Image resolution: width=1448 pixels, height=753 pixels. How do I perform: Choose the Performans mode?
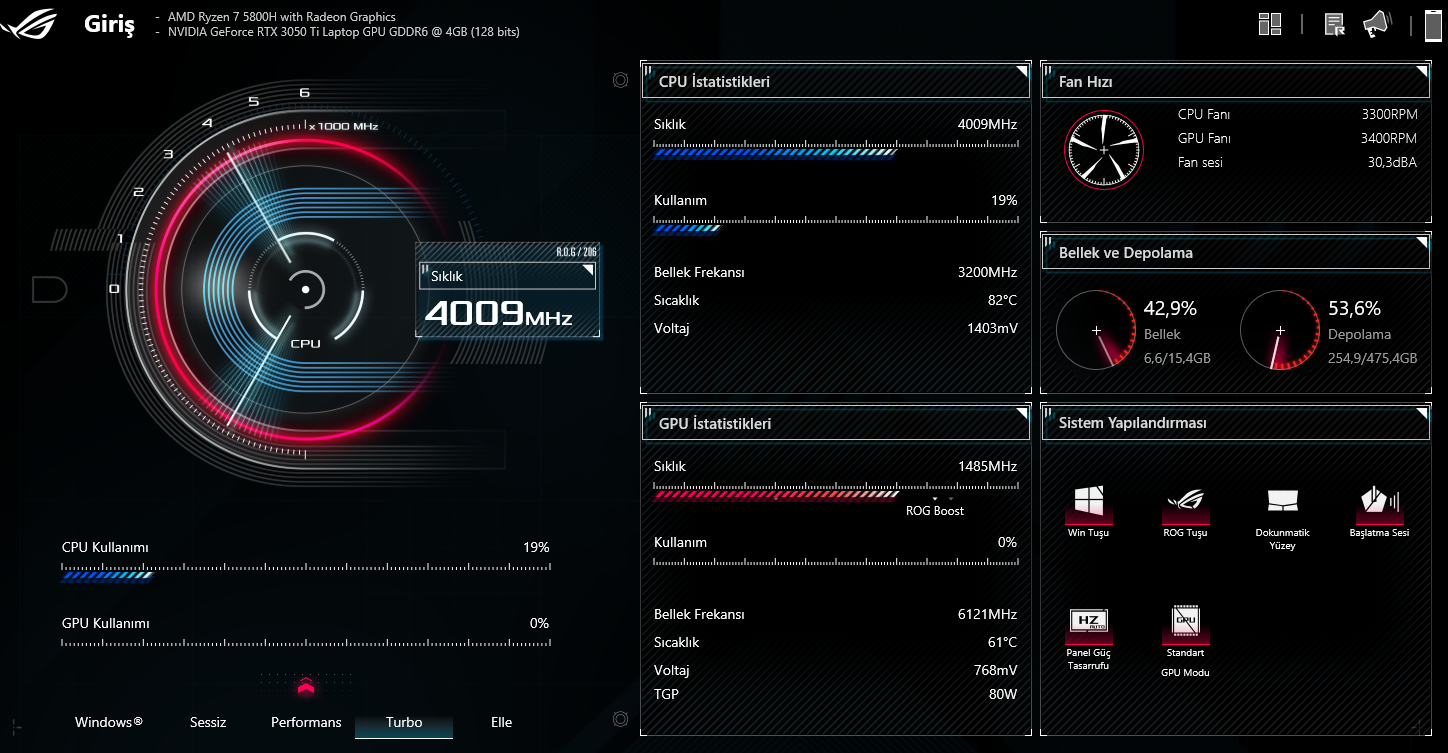306,722
